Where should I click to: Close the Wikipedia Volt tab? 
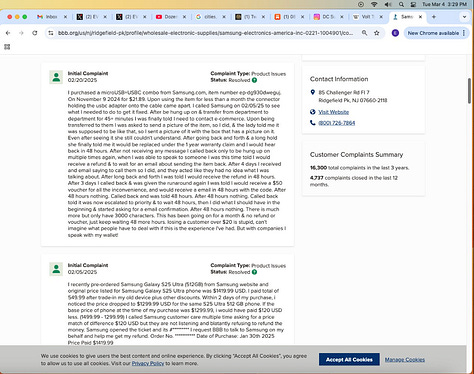[x=381, y=17]
